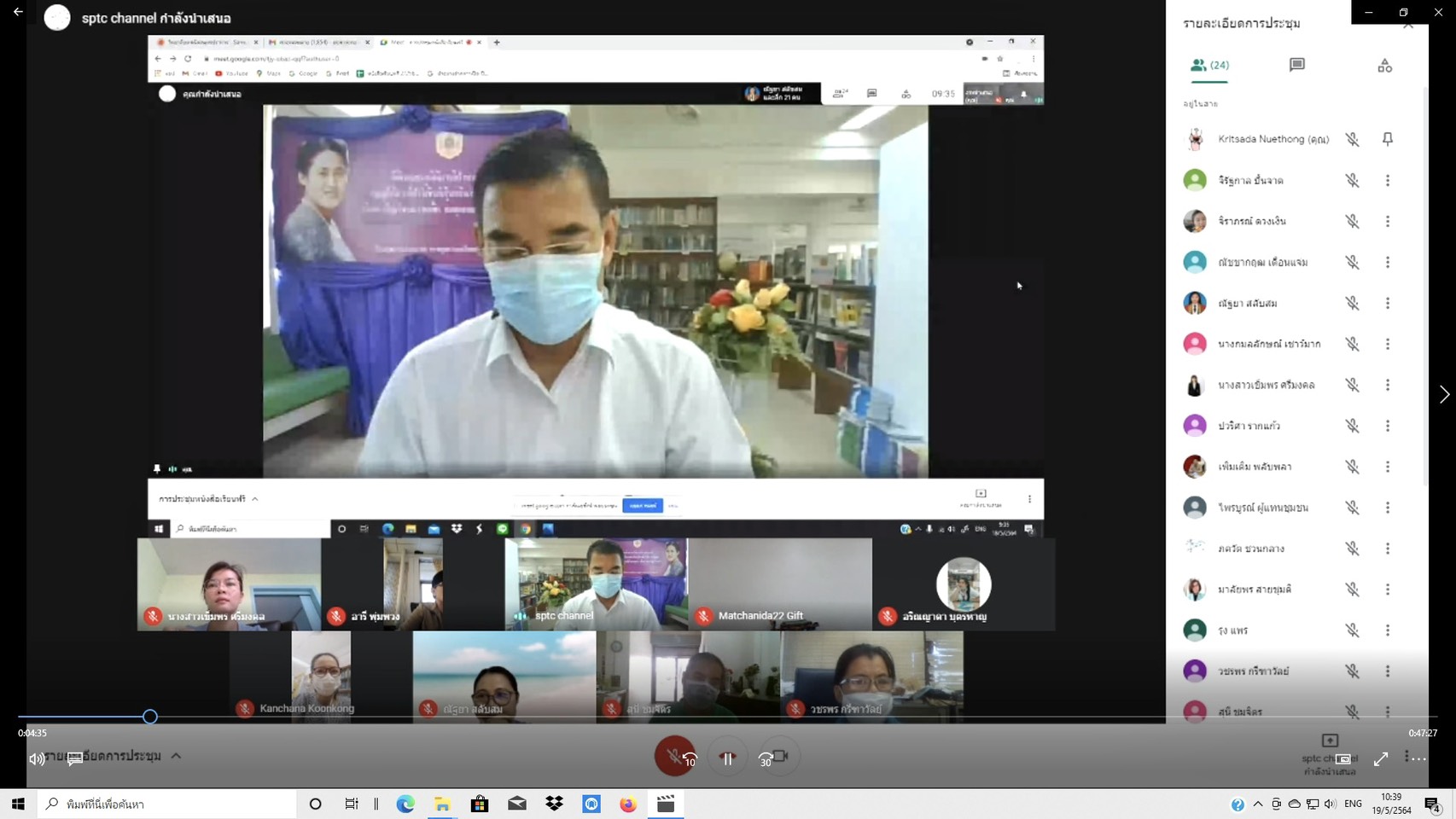Pin Kritsada Nuethong with the pin icon
The height and width of the screenshot is (819, 1456).
pyautogui.click(x=1388, y=139)
